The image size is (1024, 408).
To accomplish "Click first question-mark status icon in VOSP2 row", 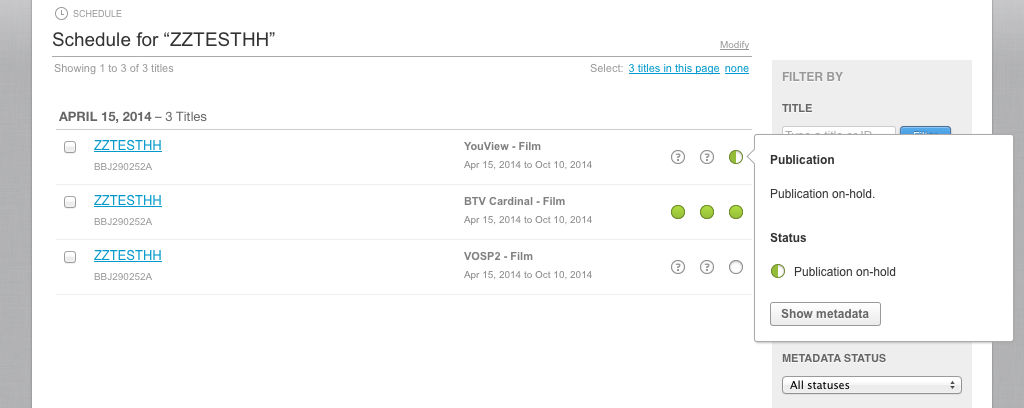I will (678, 267).
